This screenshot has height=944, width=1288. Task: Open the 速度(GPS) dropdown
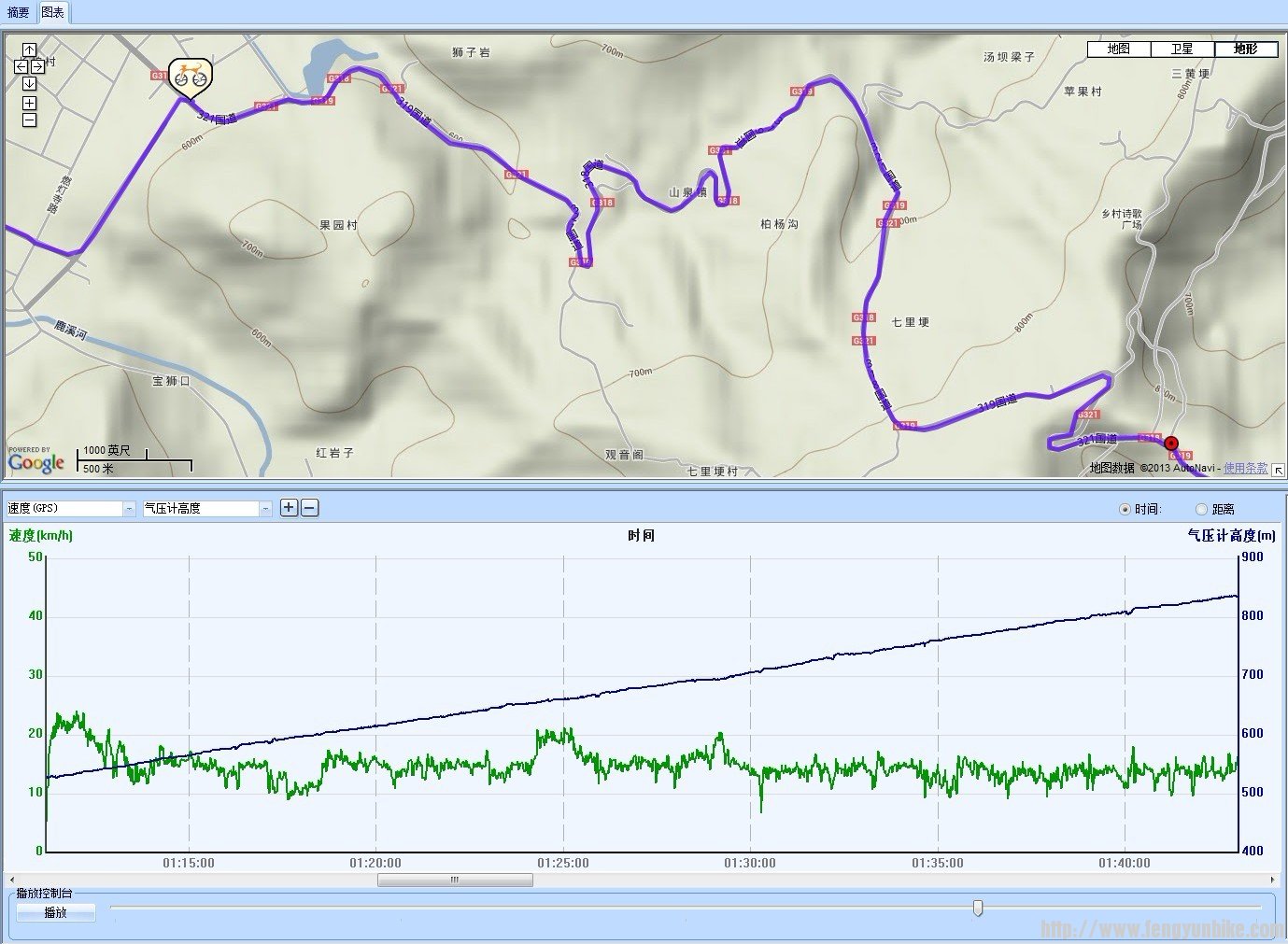click(129, 509)
